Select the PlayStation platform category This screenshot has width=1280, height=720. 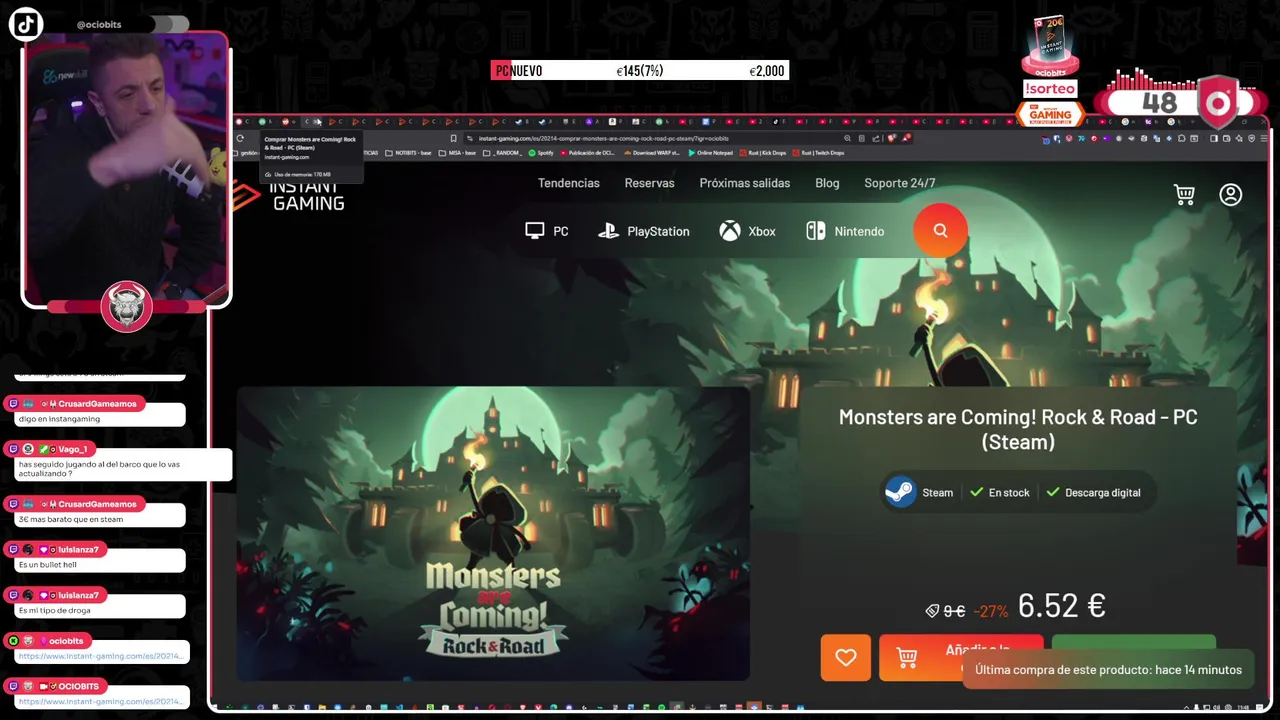pos(644,231)
